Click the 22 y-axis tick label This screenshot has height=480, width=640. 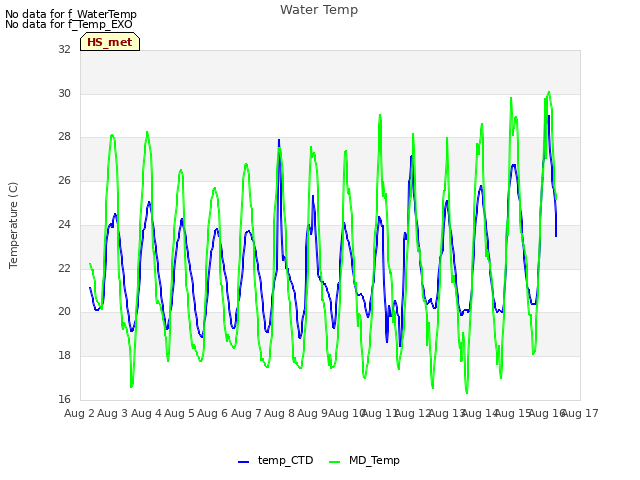[64, 268]
